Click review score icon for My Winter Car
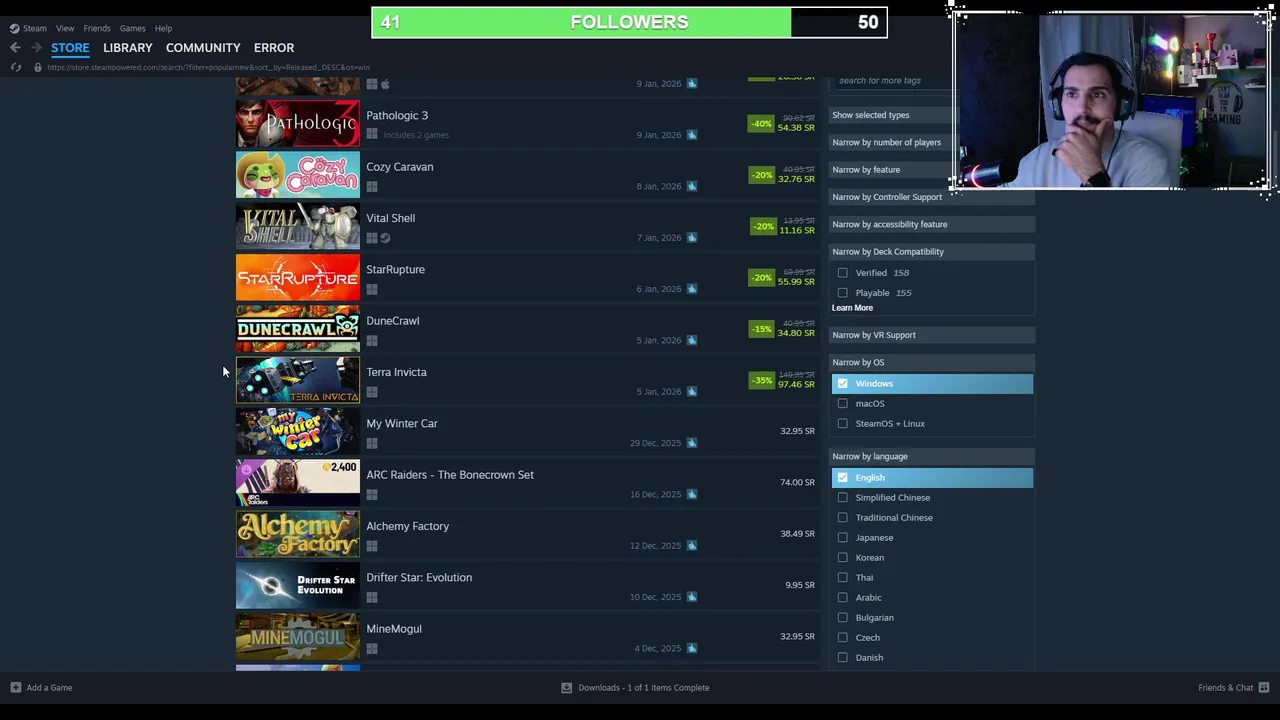Screen dimensions: 1280x720 (692, 443)
